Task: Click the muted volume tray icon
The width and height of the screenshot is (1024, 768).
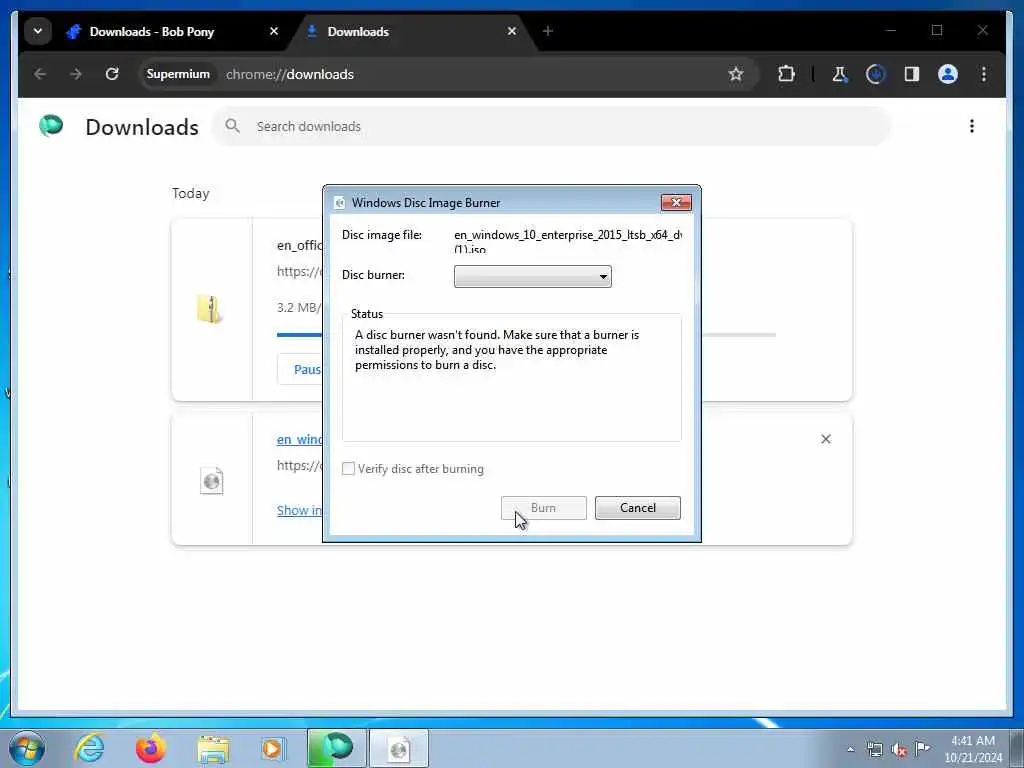Action: (x=899, y=750)
